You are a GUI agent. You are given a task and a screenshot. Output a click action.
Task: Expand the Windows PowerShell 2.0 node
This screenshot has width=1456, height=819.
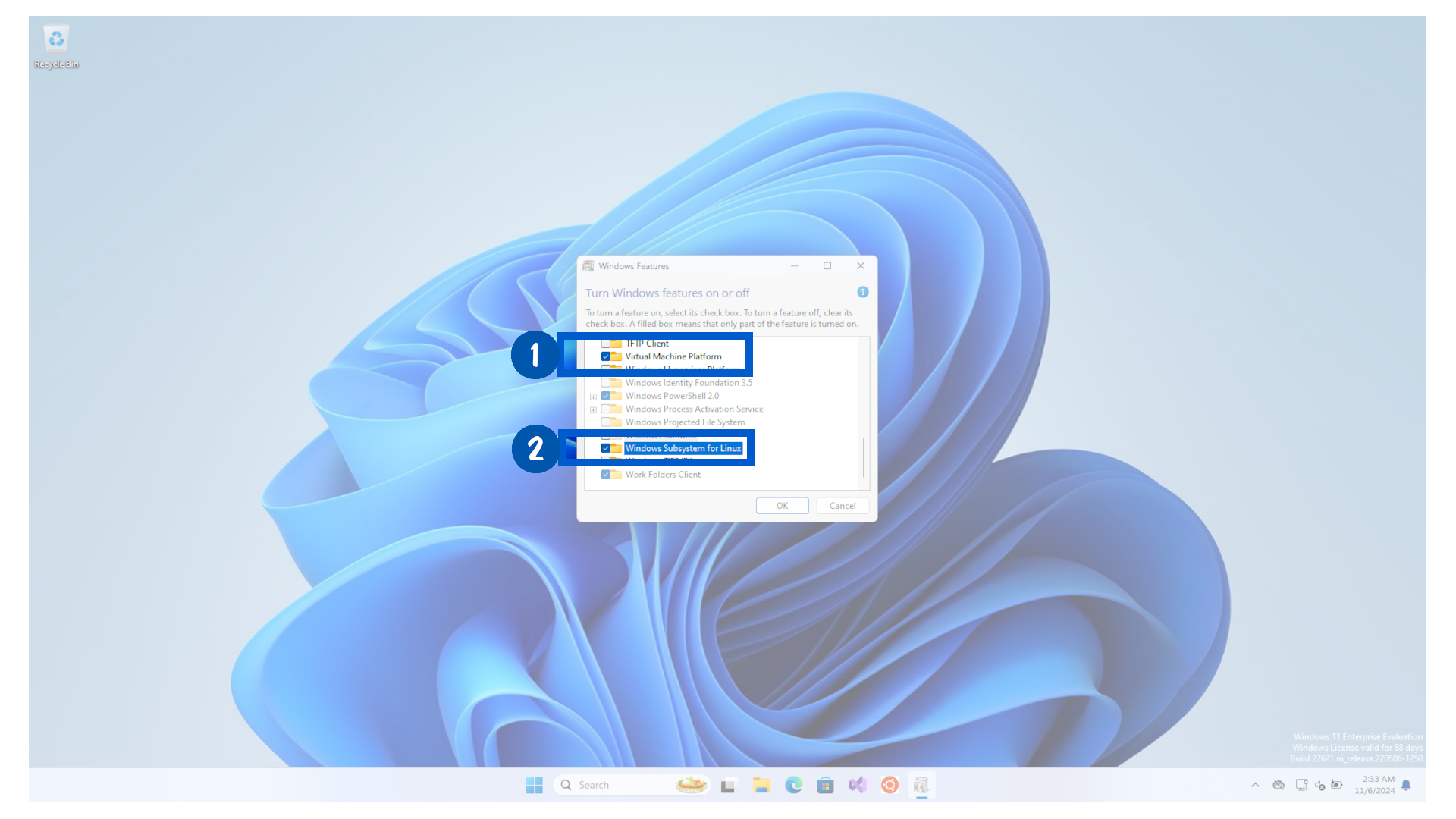[x=593, y=397]
